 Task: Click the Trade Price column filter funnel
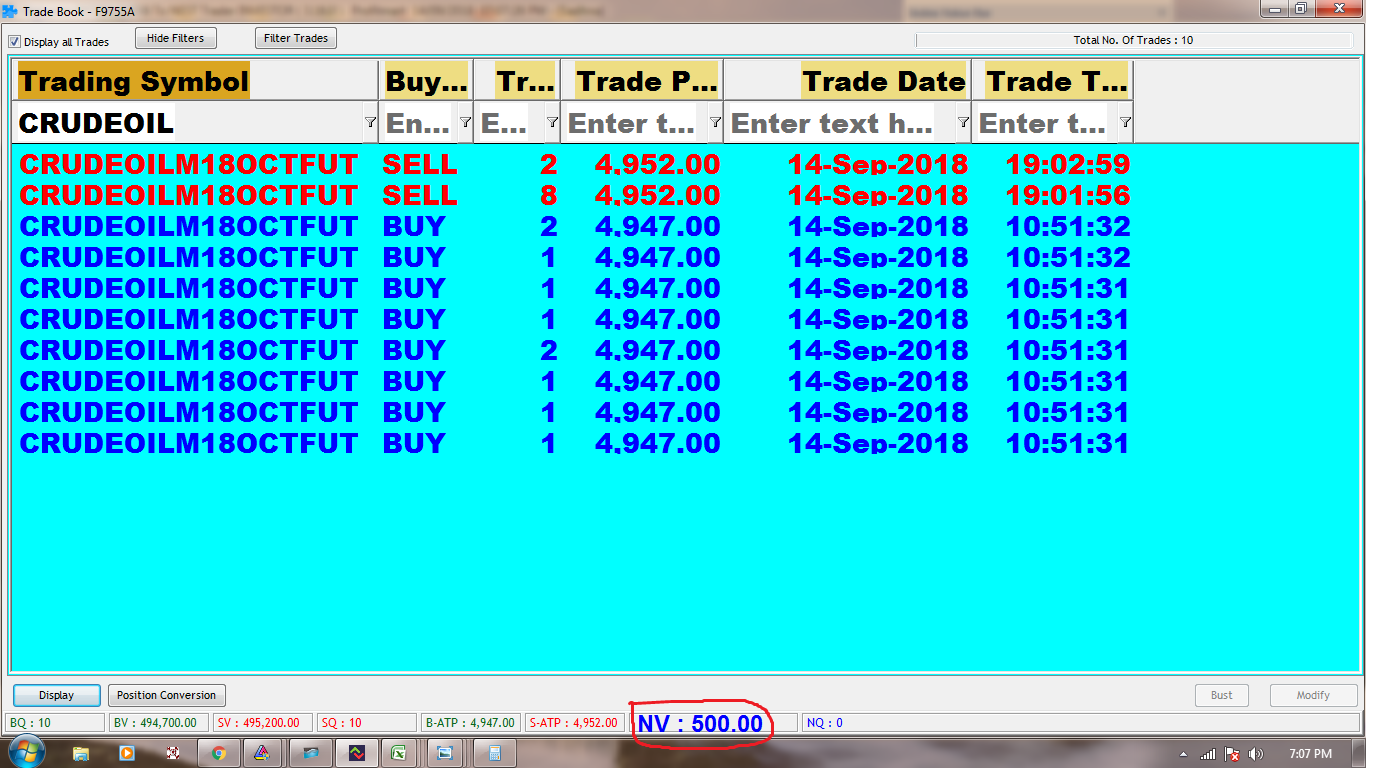click(715, 122)
